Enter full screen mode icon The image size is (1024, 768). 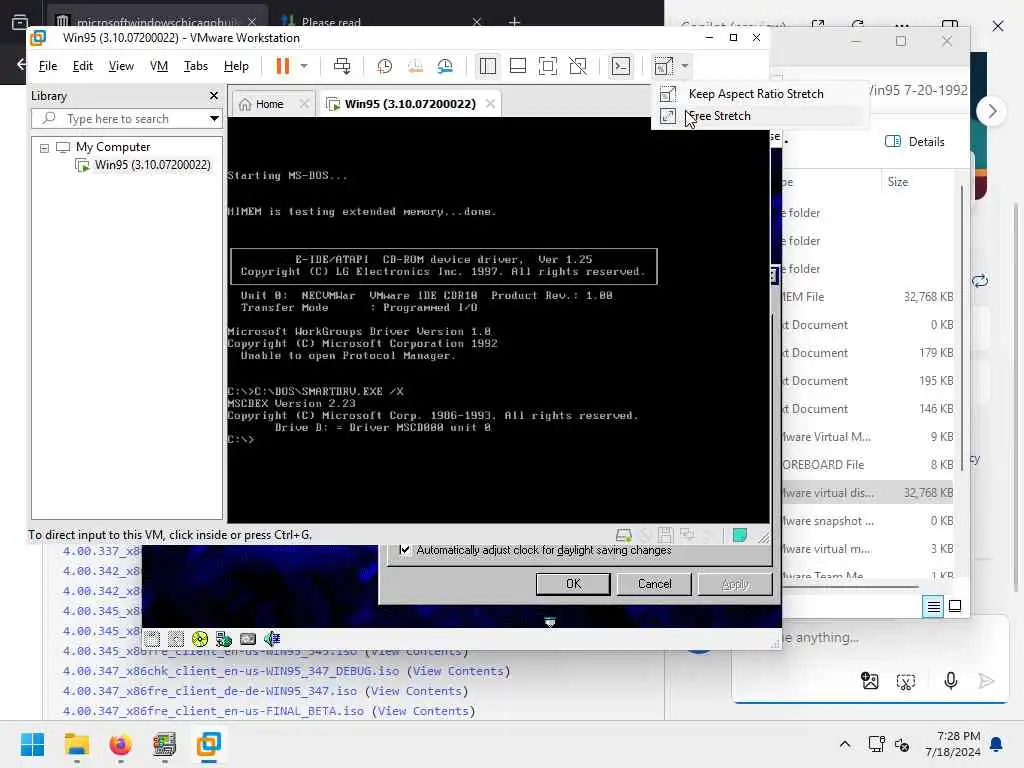(x=548, y=66)
